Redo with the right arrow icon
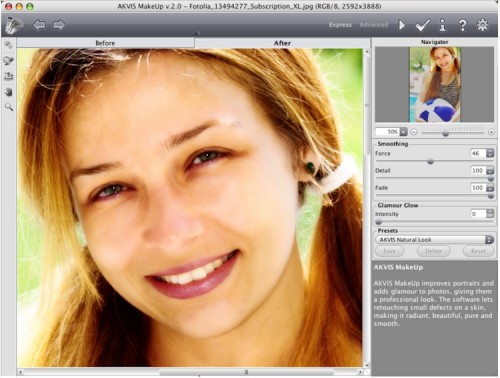The height and width of the screenshot is (378, 500). 59,25
